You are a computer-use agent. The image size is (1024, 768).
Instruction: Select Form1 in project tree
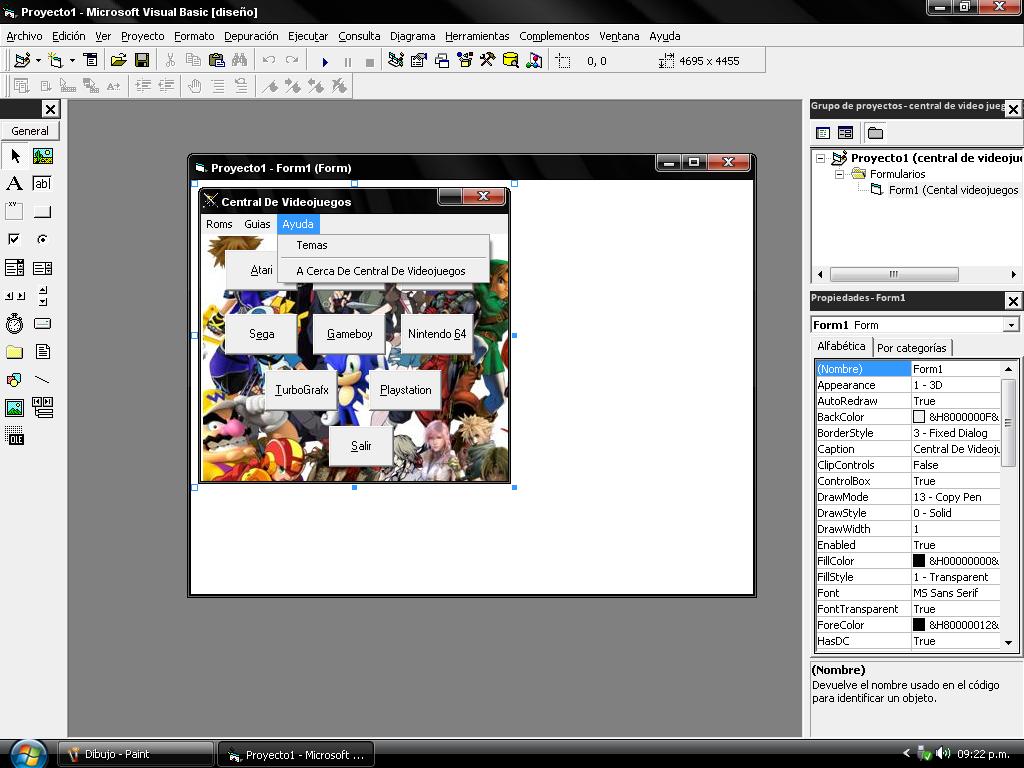coord(953,190)
